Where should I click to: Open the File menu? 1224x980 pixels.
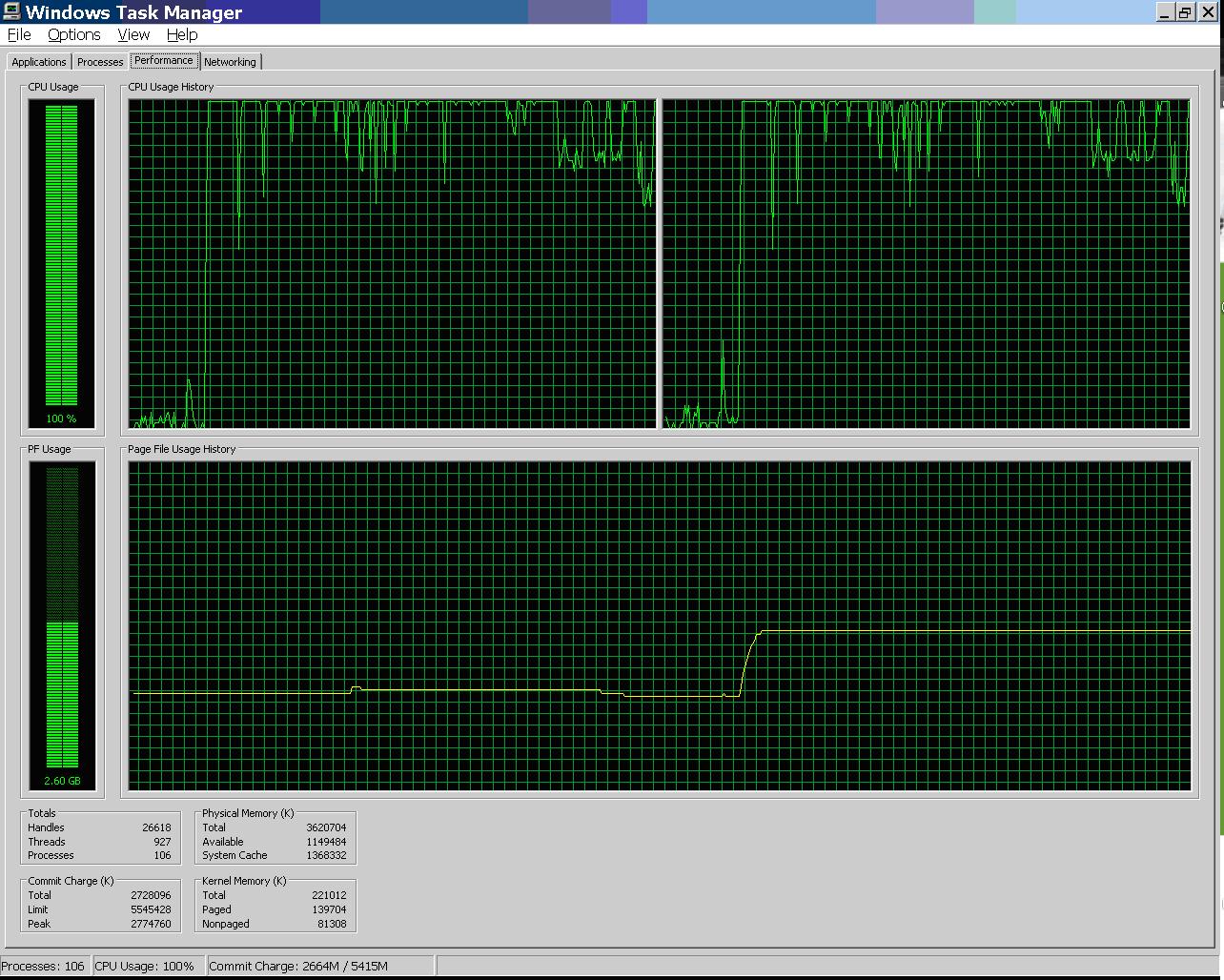click(x=19, y=34)
